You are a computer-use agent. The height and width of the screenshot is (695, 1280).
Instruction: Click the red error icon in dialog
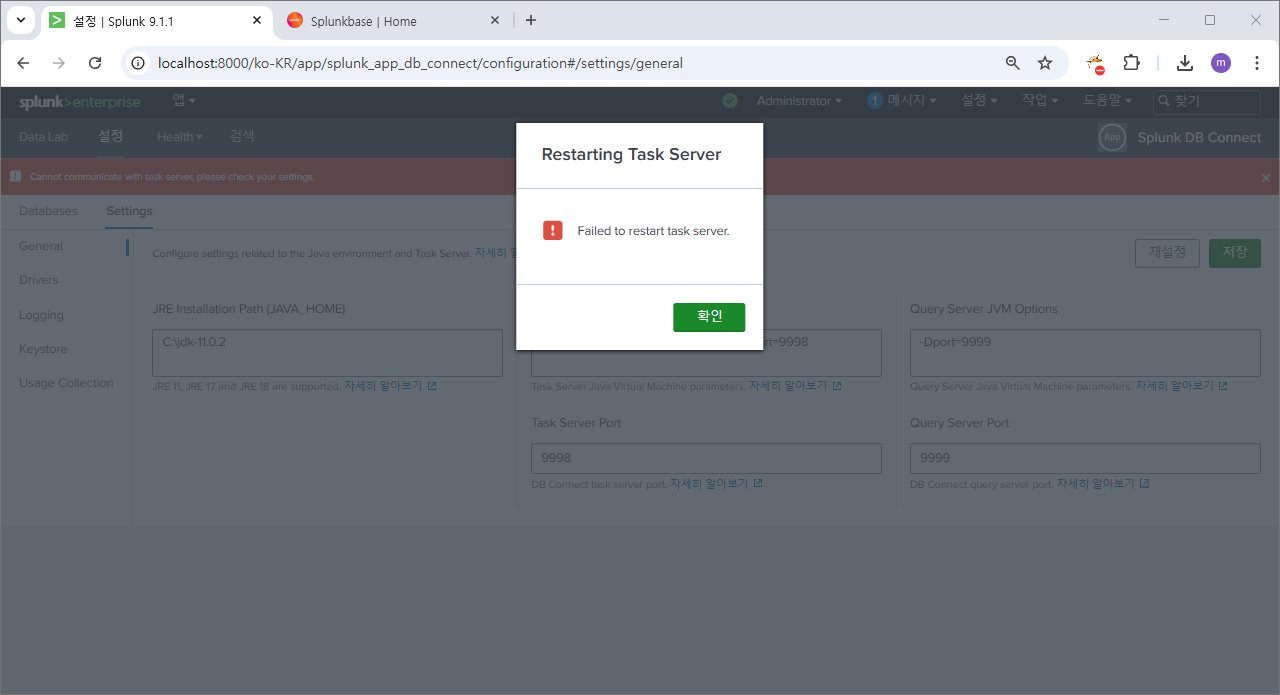coord(553,230)
